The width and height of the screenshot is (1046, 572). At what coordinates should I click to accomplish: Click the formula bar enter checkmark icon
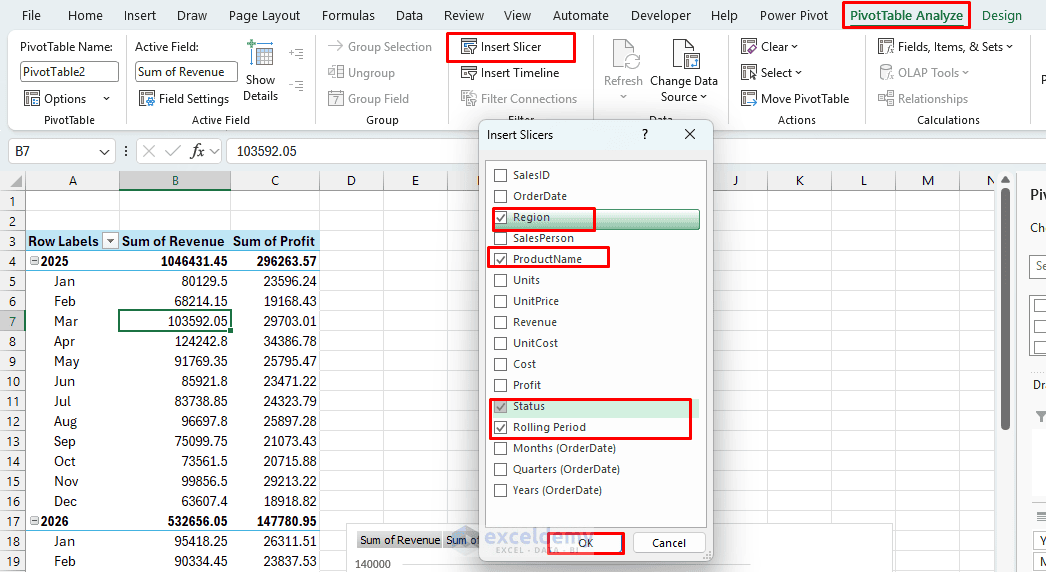click(x=173, y=152)
